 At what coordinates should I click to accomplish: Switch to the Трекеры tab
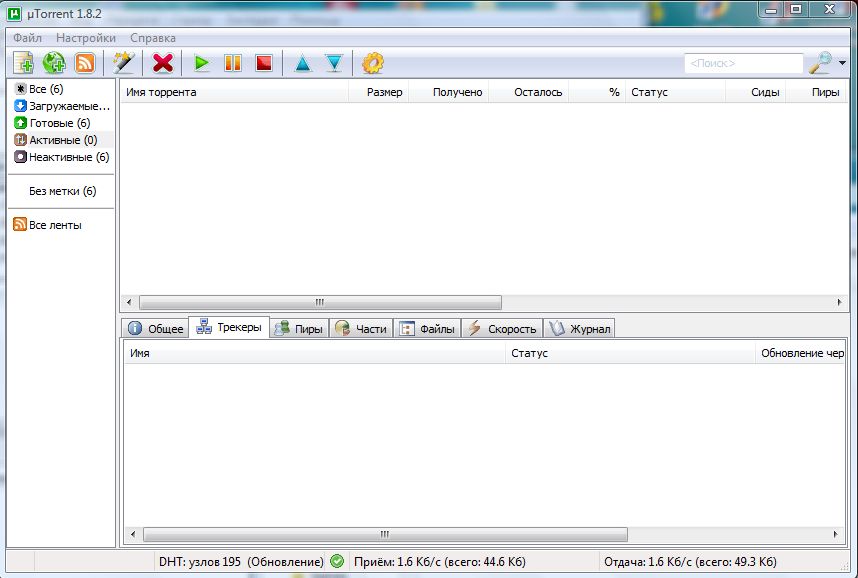[229, 327]
